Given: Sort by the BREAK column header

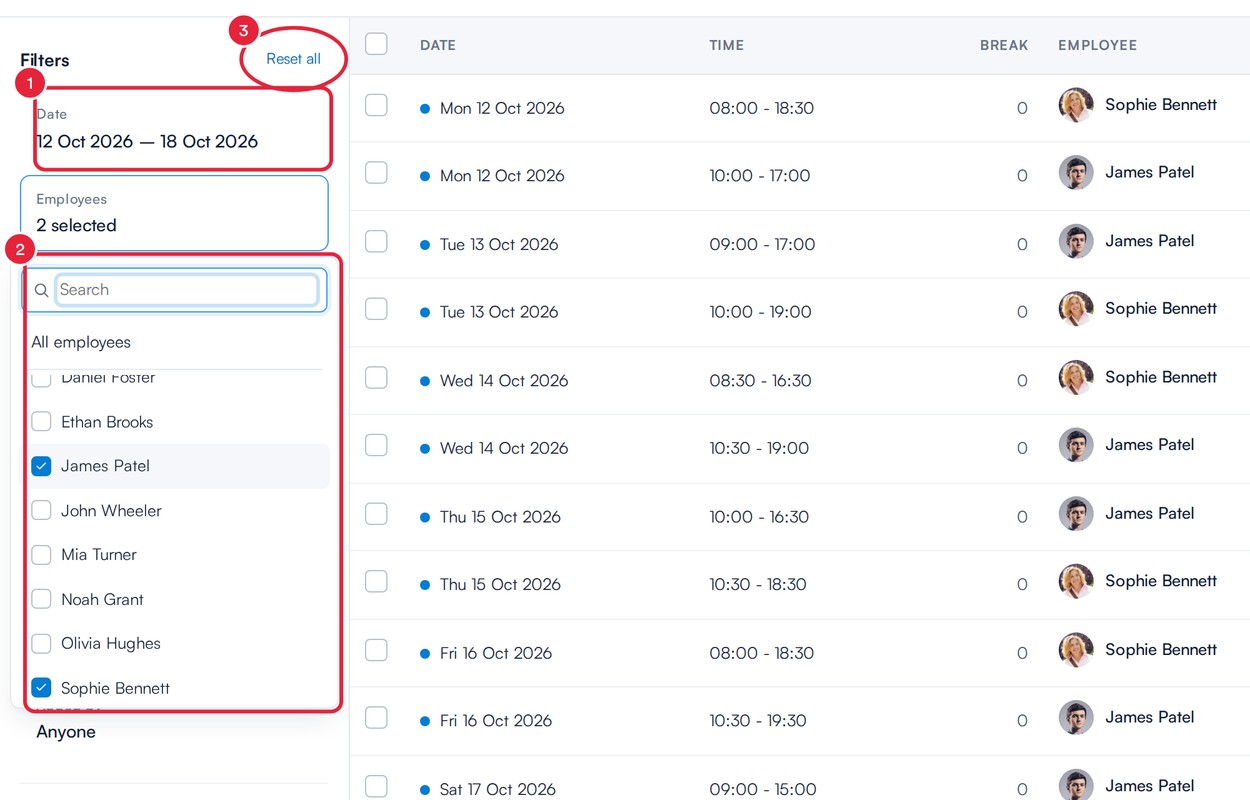Looking at the screenshot, I should click(x=1004, y=45).
